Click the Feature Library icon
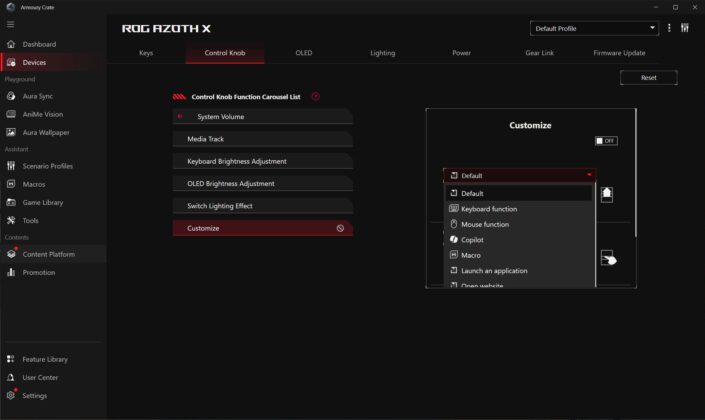The width and height of the screenshot is (705, 420). tap(11, 359)
